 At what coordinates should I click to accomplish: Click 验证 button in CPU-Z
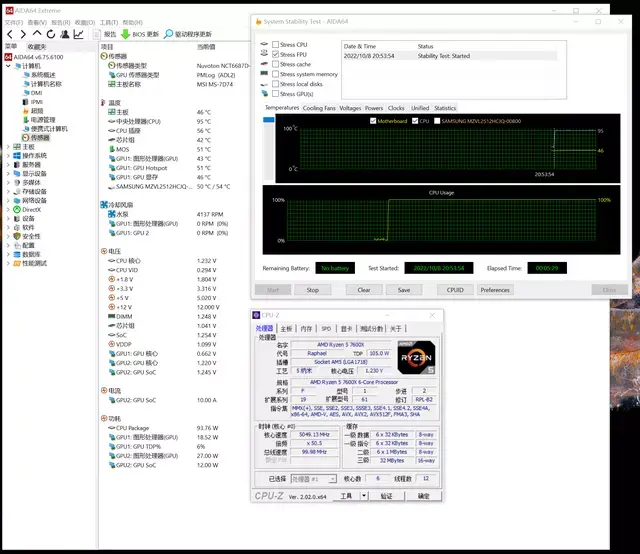[387, 496]
